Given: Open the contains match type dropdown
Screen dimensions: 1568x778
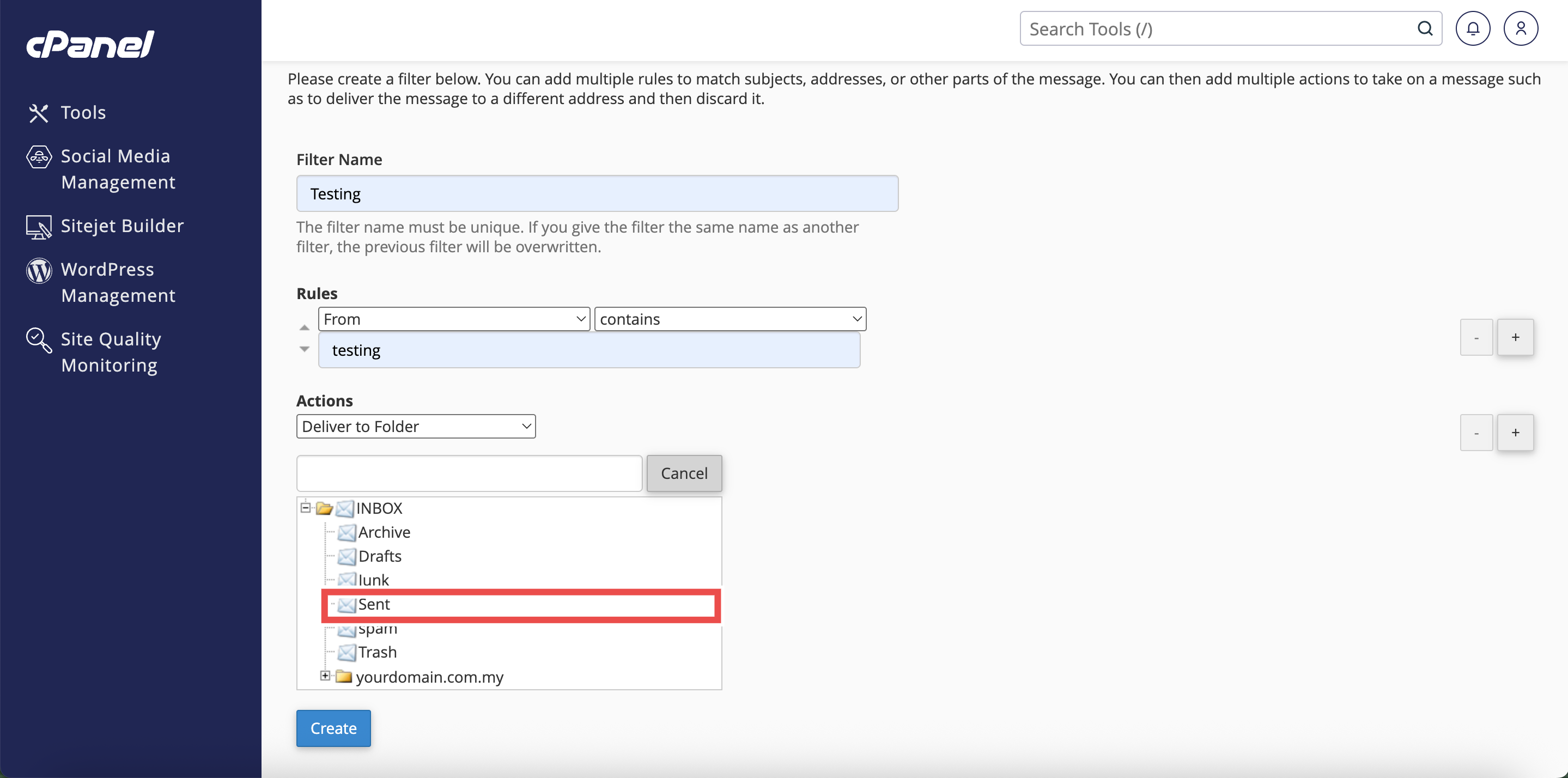Looking at the screenshot, I should pyautogui.click(x=729, y=319).
